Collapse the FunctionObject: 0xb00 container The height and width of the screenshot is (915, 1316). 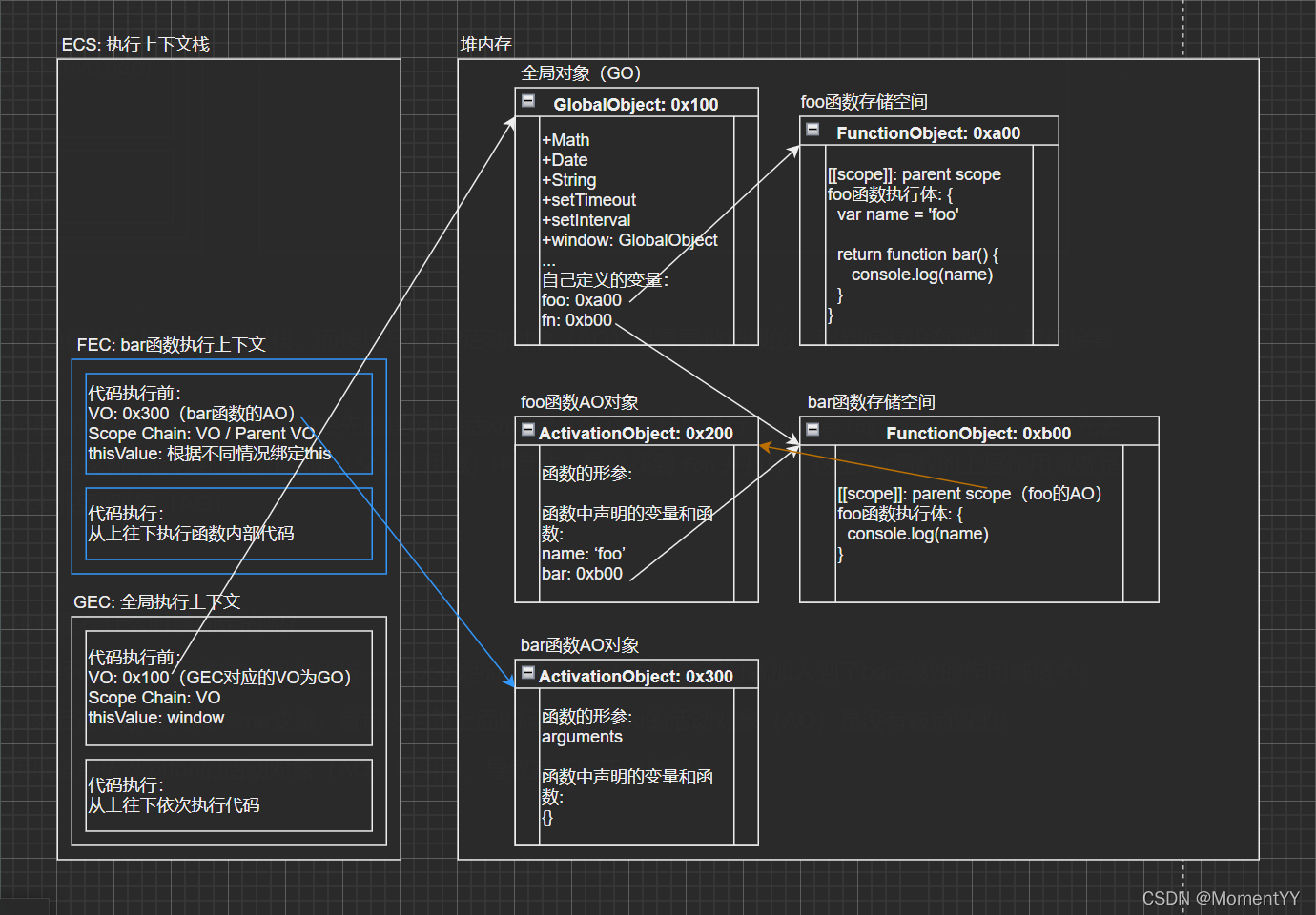[812, 429]
